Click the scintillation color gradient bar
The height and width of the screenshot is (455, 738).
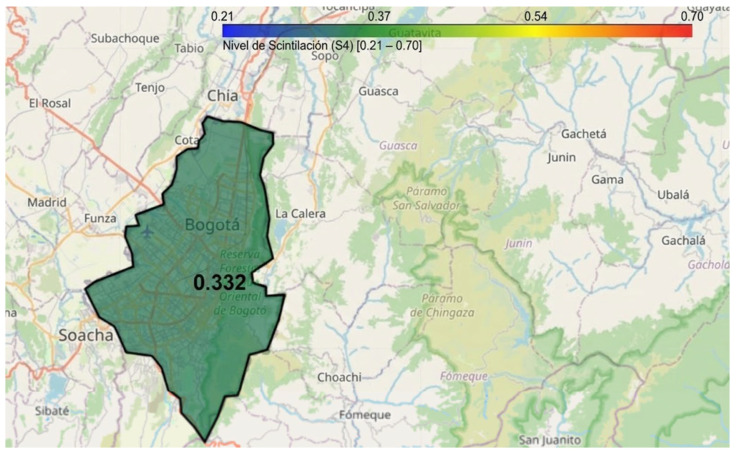point(457,31)
